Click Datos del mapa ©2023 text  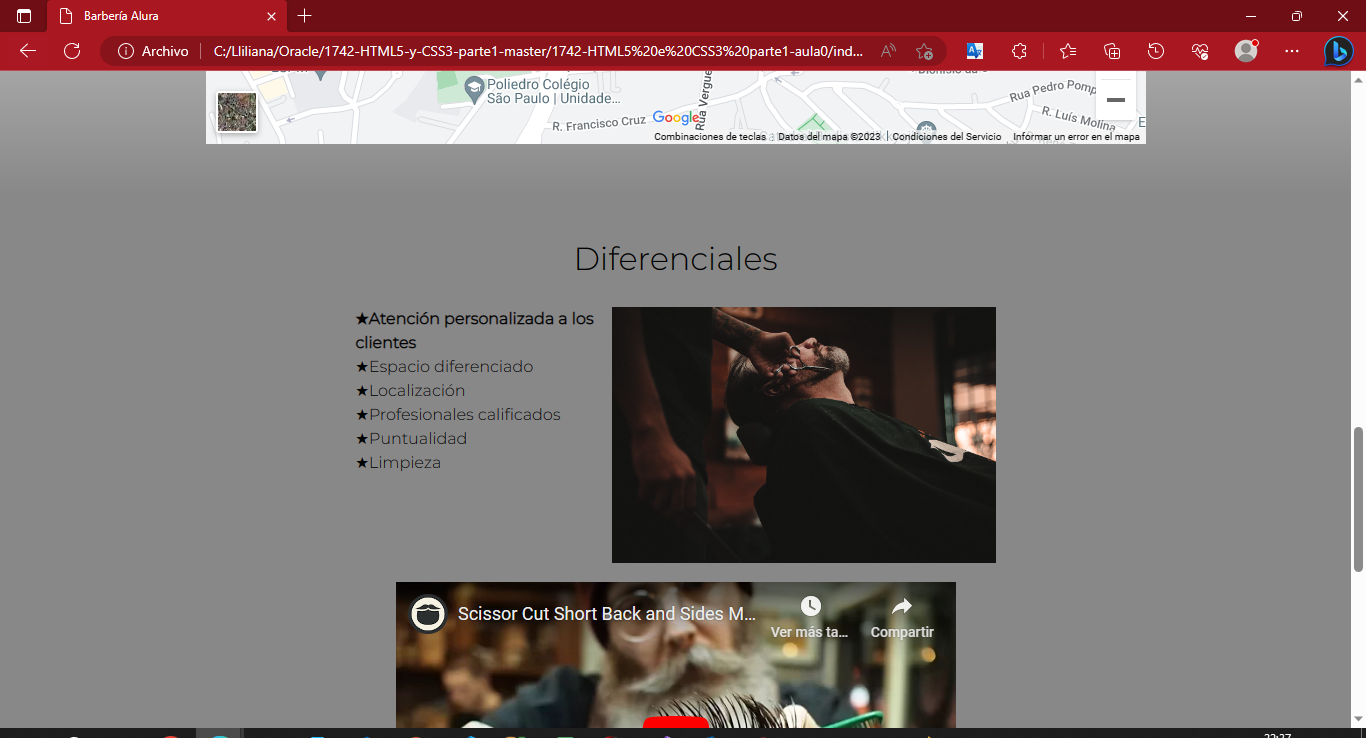click(829, 137)
